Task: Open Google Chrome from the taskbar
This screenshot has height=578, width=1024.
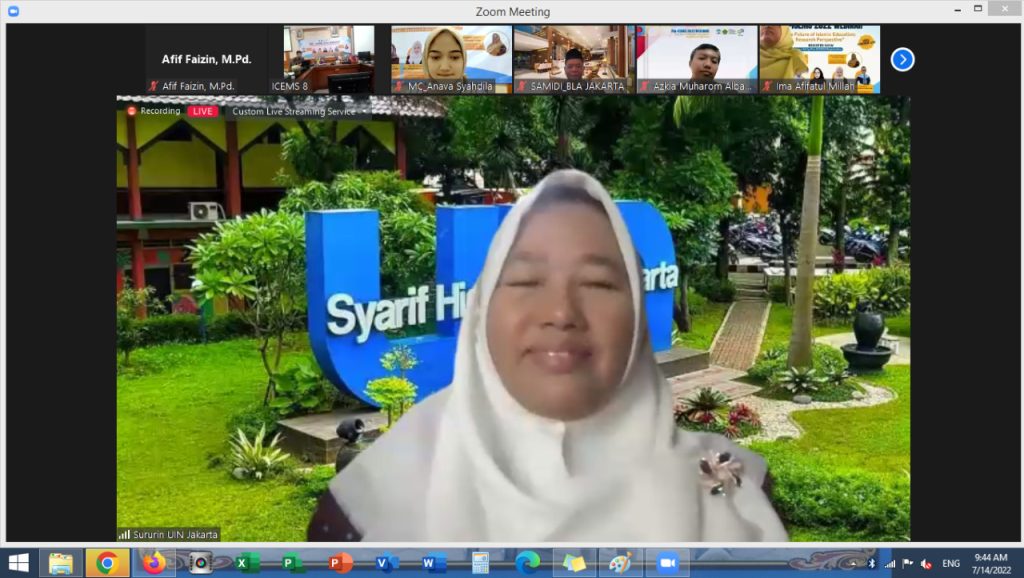Action: click(107, 563)
